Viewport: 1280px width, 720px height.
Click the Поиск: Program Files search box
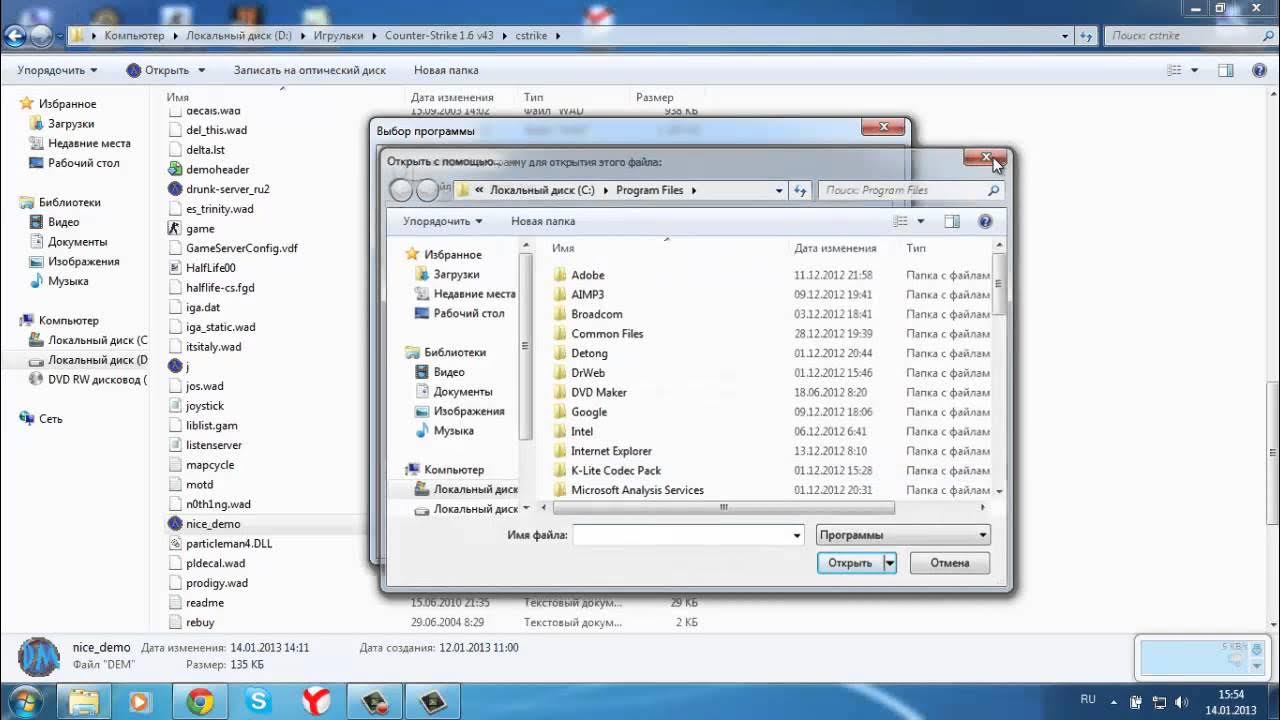[910, 190]
